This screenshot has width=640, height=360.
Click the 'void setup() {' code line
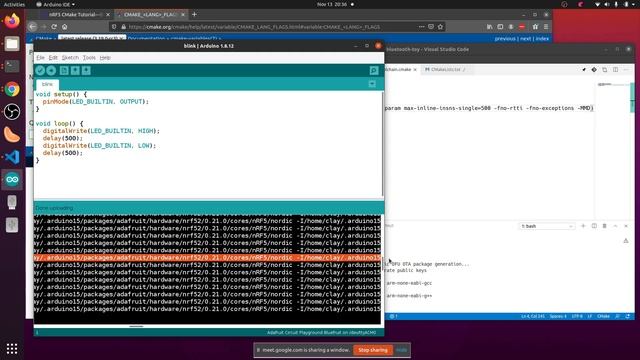pyautogui.click(x=61, y=94)
